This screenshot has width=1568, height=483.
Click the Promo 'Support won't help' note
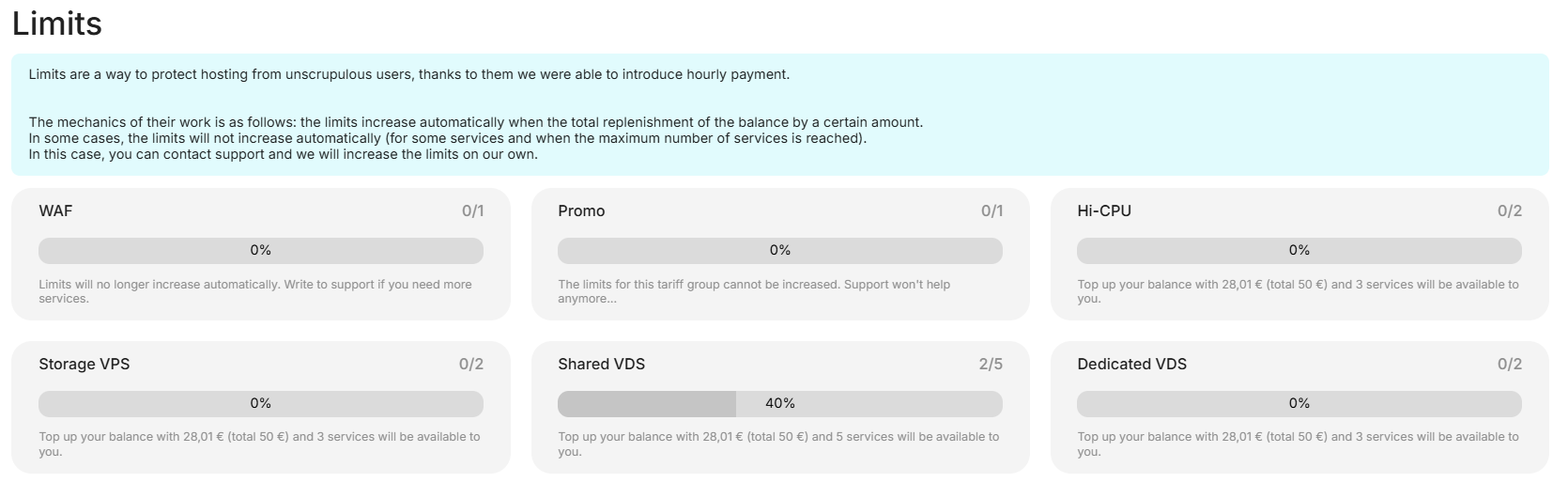(x=754, y=291)
